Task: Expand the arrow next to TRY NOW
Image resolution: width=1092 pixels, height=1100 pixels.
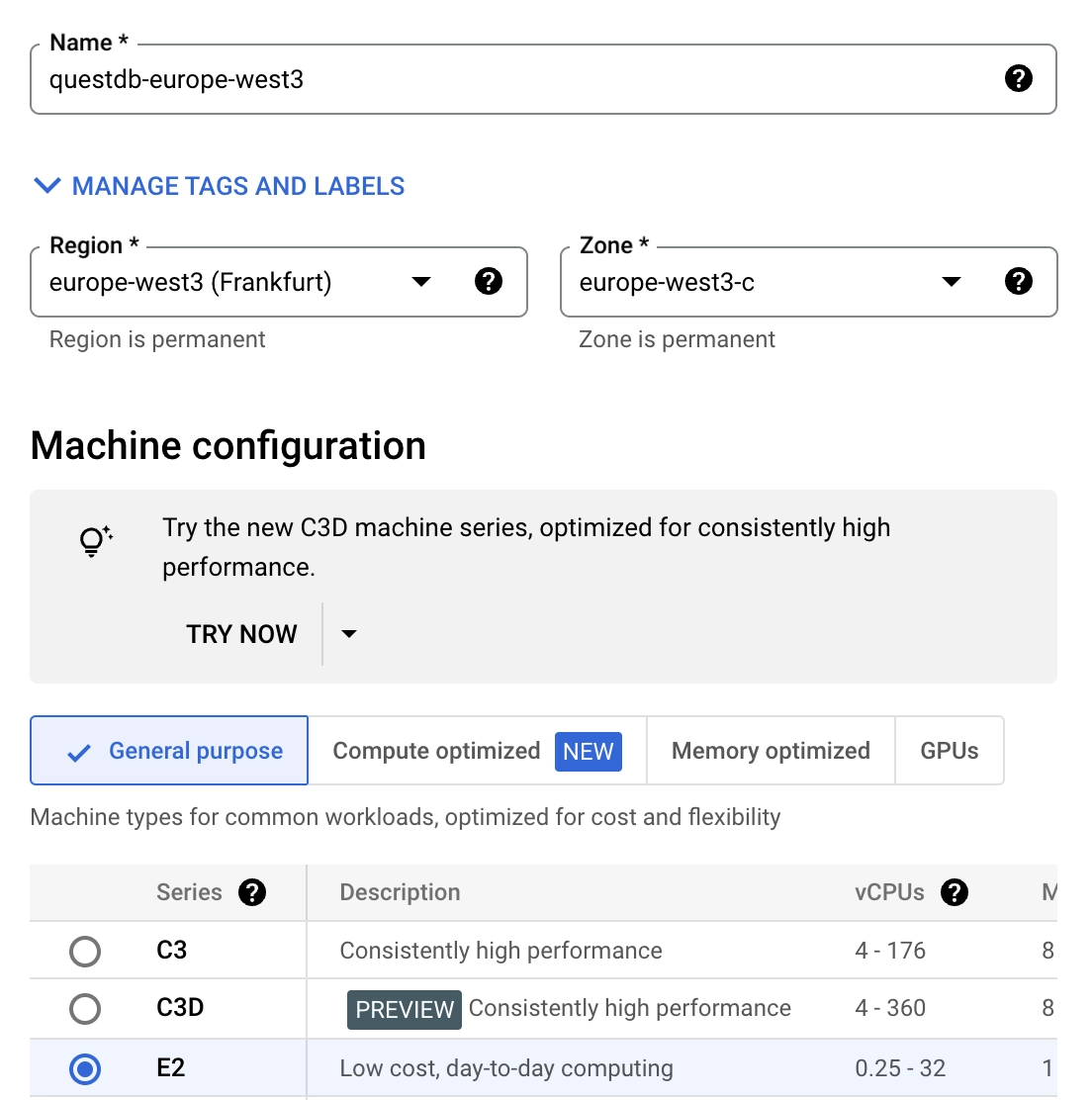Action: (348, 633)
